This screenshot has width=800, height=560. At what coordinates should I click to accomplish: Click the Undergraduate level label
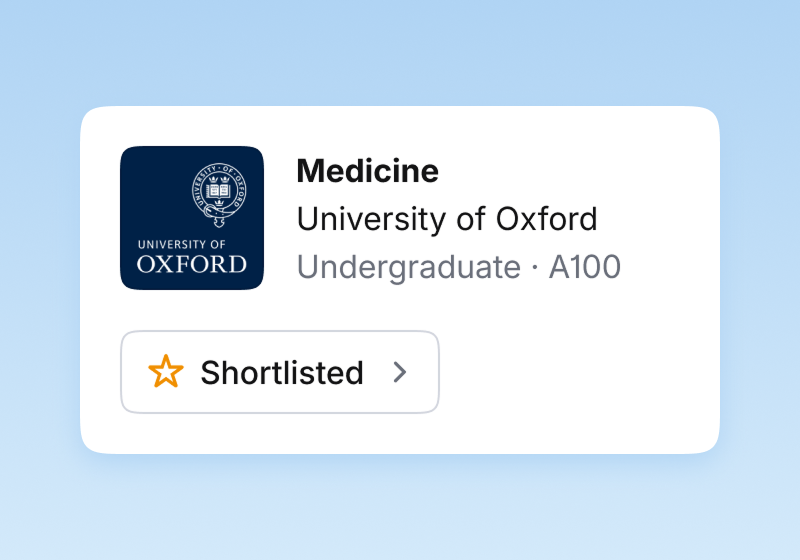click(409, 267)
